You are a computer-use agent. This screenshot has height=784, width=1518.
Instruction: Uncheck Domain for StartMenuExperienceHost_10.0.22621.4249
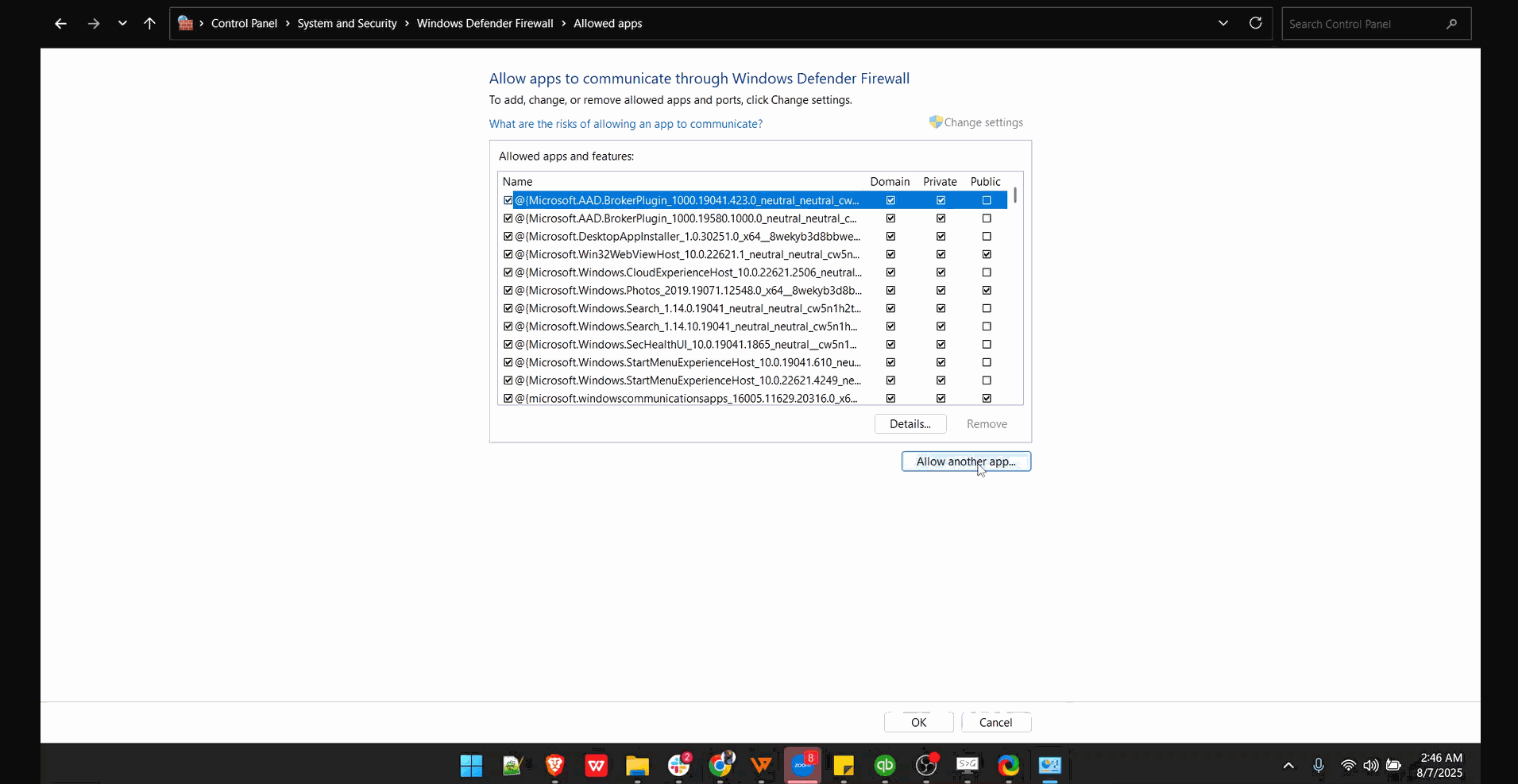point(890,380)
